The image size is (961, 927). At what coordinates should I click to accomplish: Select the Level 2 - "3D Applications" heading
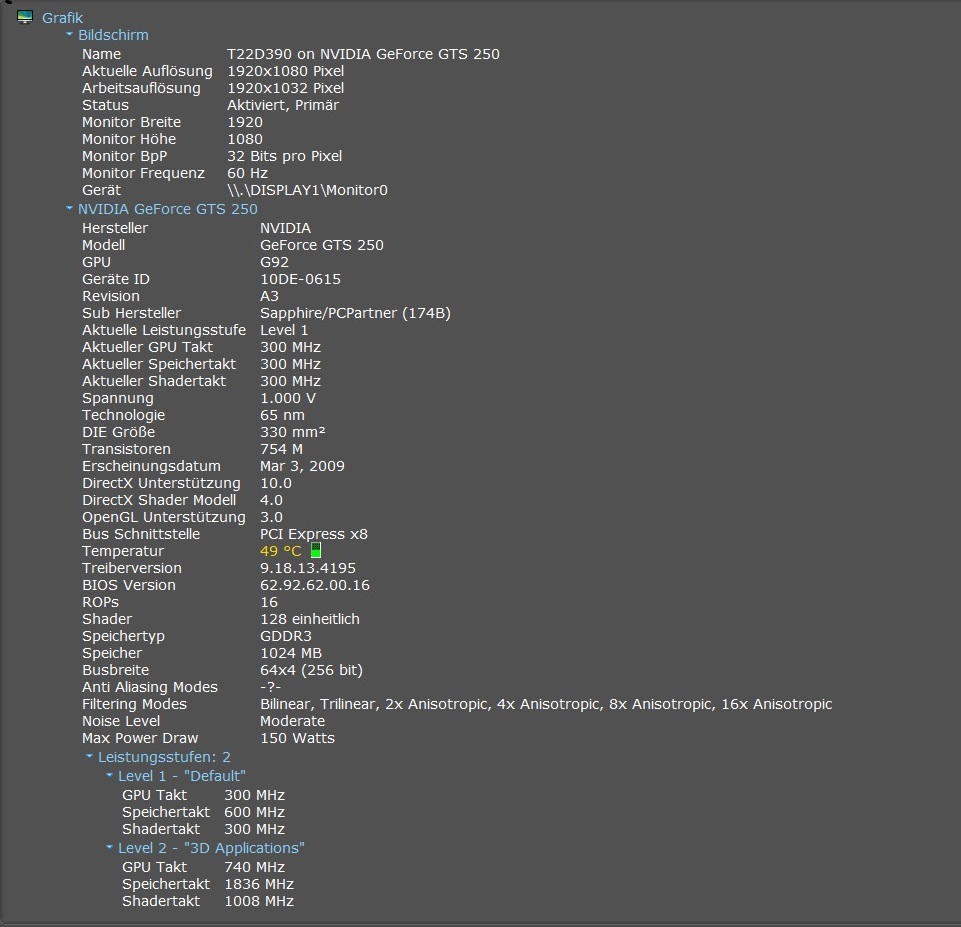tap(211, 848)
